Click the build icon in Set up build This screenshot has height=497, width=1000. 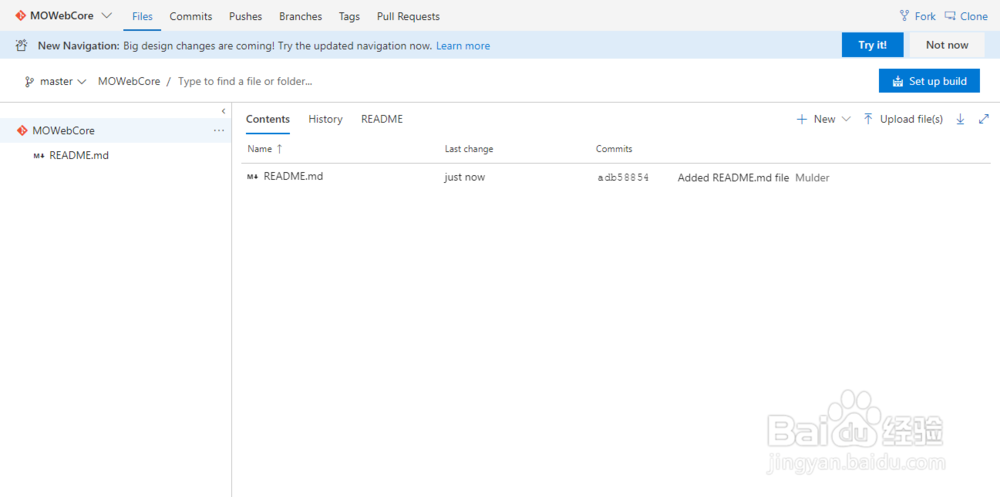[898, 82]
